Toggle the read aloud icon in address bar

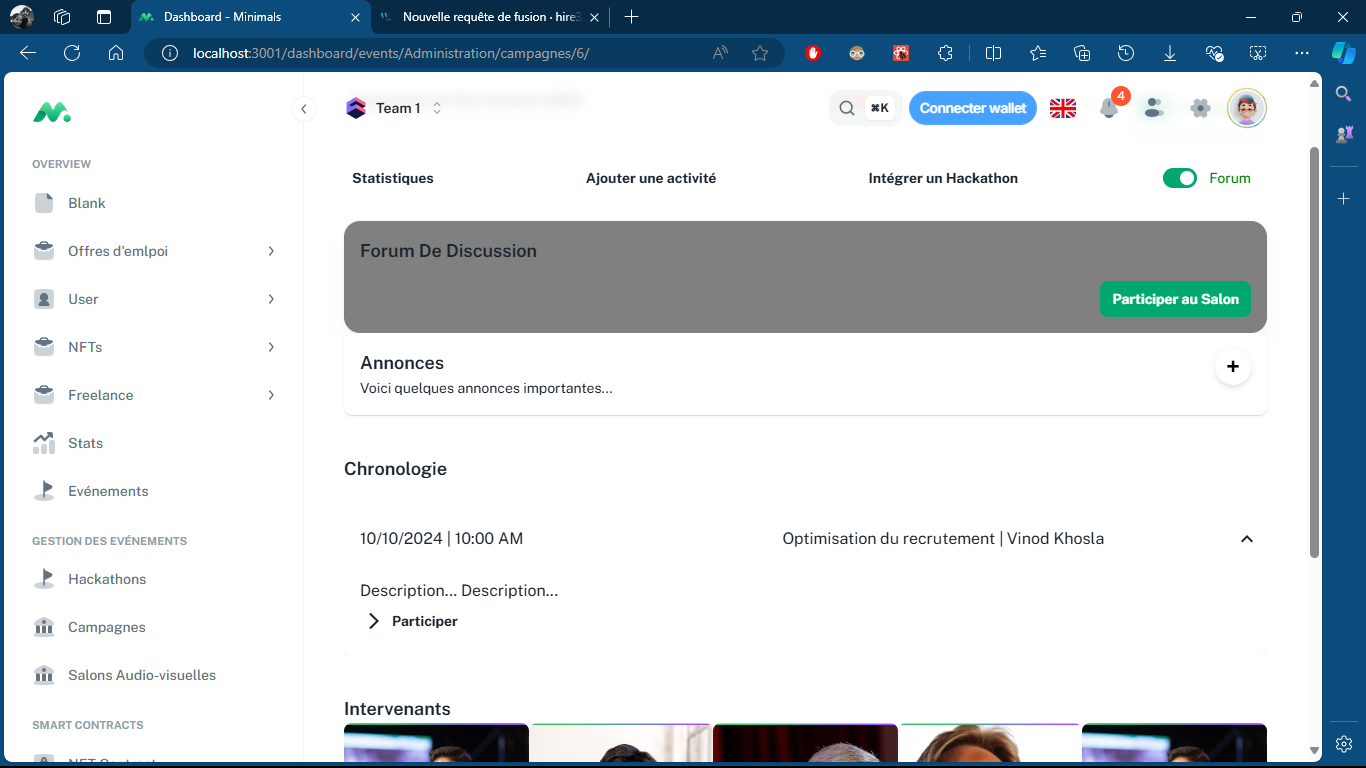tap(720, 53)
